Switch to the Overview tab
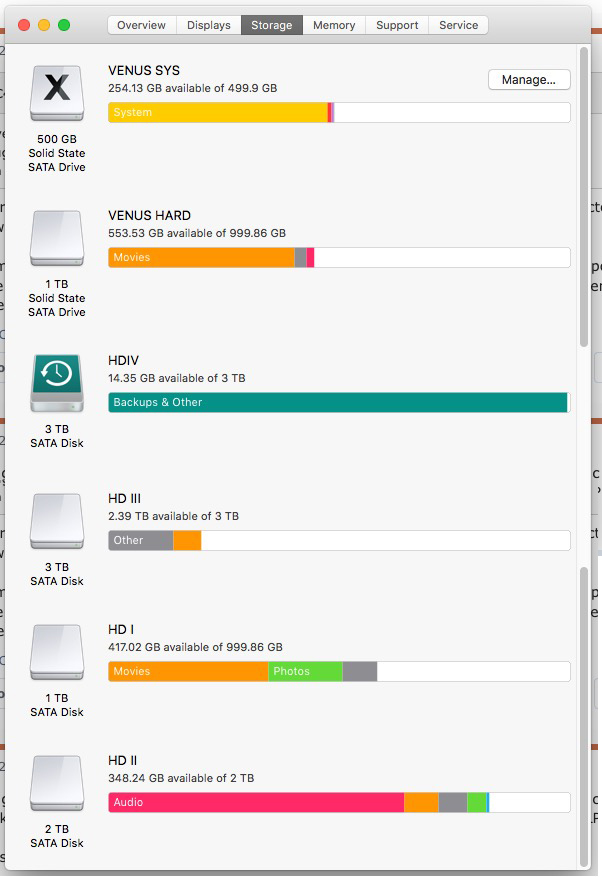Viewport: 602px width, 877px height. pos(142,25)
